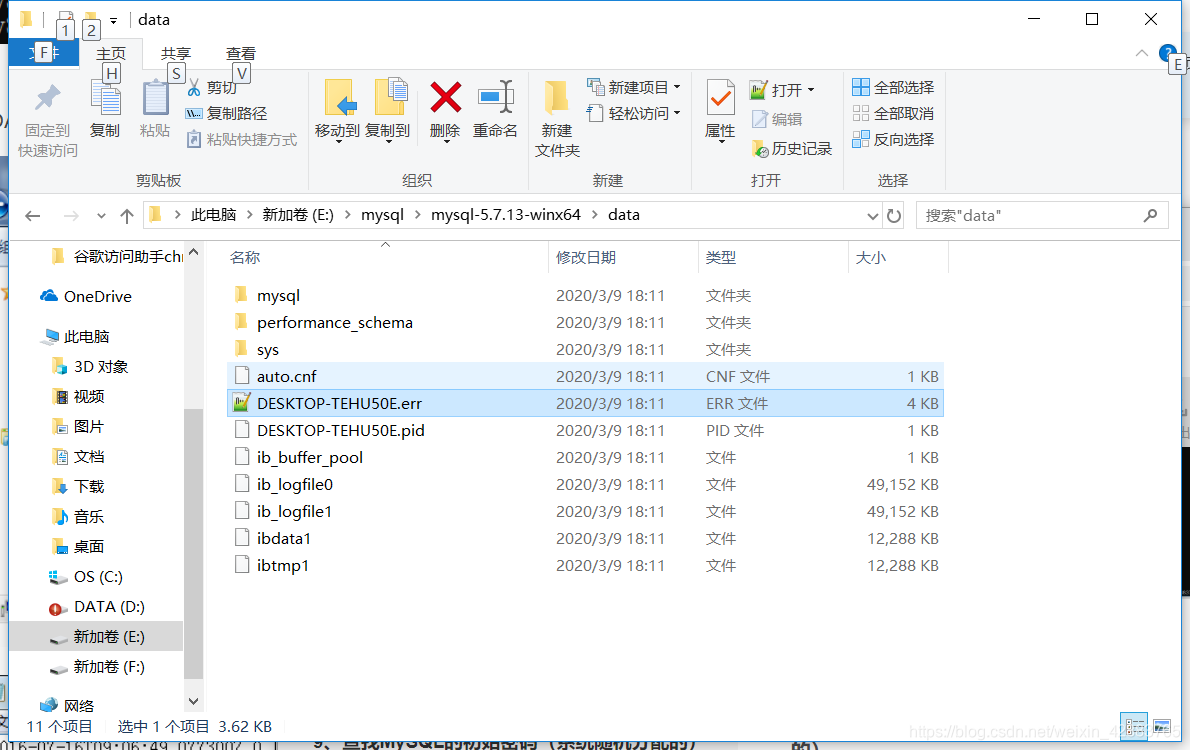1190x750 pixels.
Task: Switch to the View (查看) tab
Action: 241,53
